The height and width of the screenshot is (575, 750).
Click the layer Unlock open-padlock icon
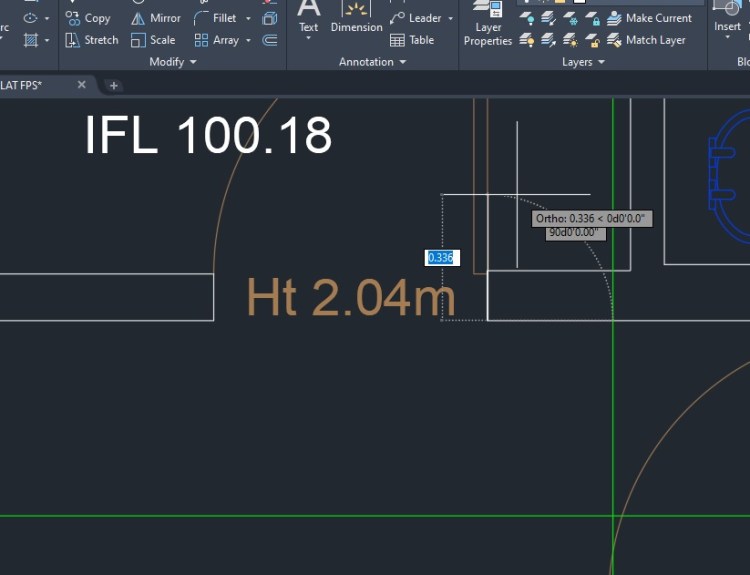point(593,40)
